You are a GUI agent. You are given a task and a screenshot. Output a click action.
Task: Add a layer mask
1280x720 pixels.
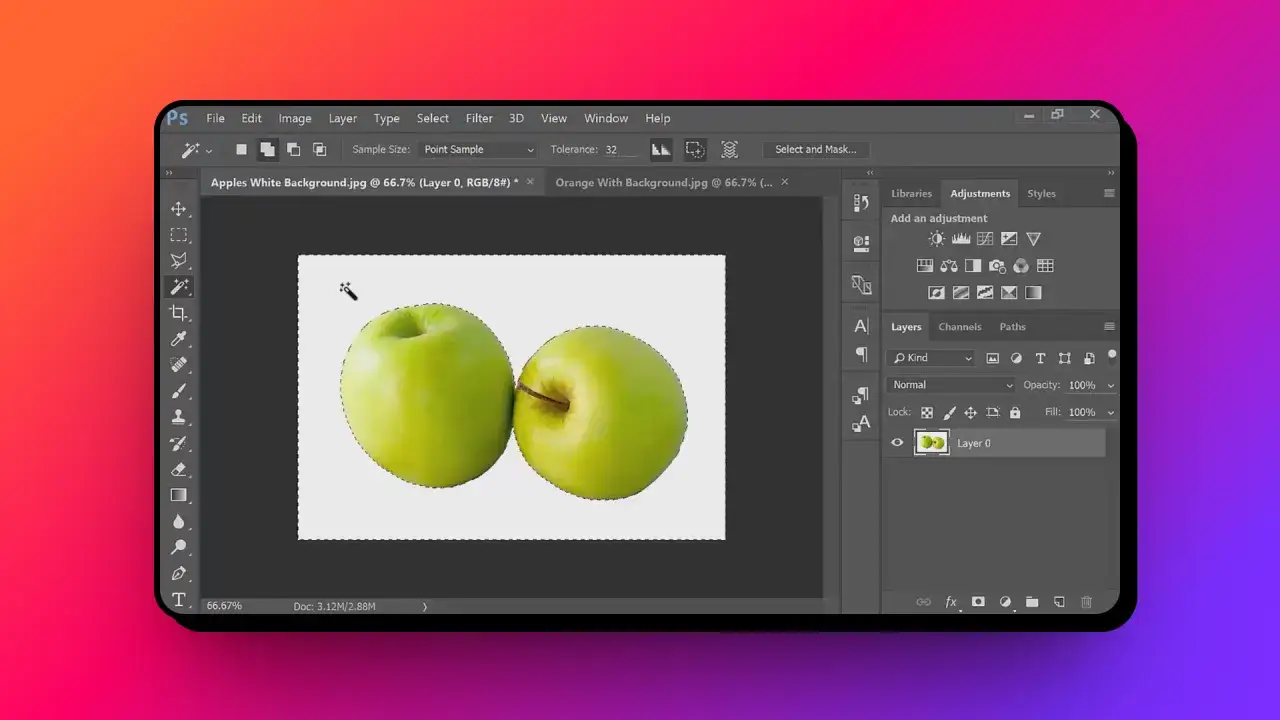(x=978, y=601)
